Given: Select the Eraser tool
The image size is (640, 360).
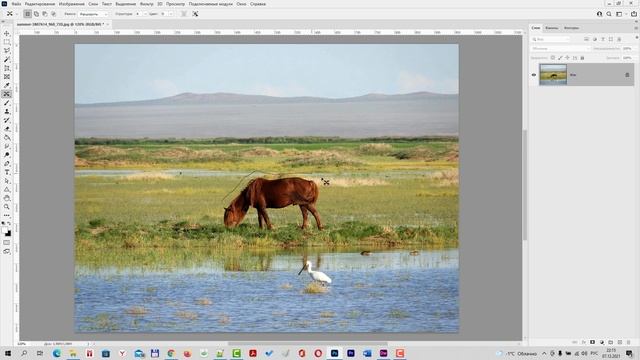Looking at the screenshot, I should [x=7, y=129].
